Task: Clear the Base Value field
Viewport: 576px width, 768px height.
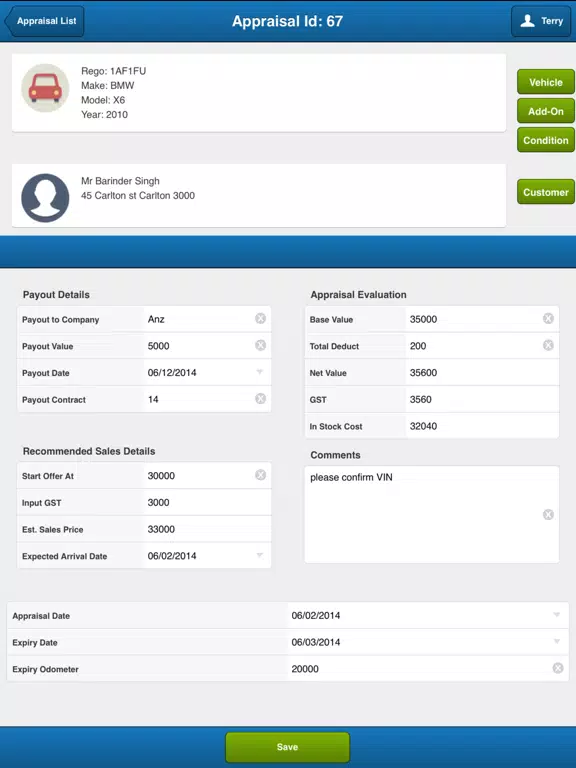Action: [548, 319]
